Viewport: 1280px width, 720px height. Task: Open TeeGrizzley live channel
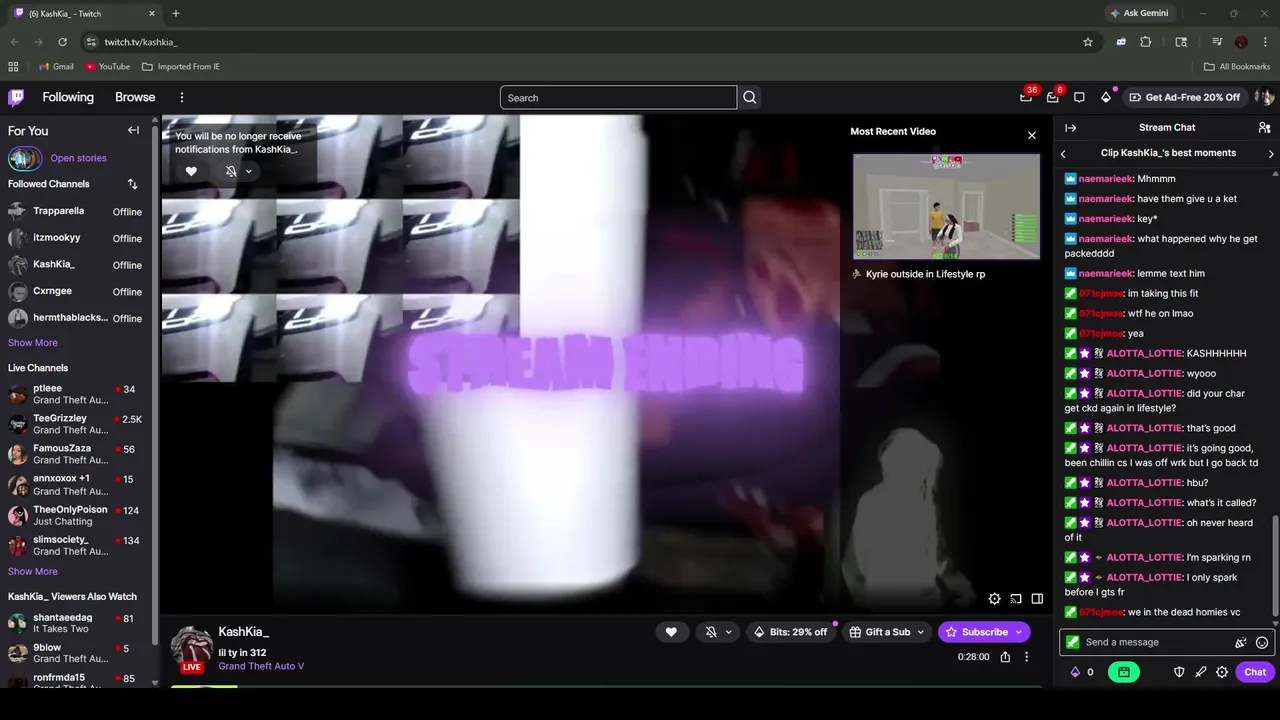(75, 424)
